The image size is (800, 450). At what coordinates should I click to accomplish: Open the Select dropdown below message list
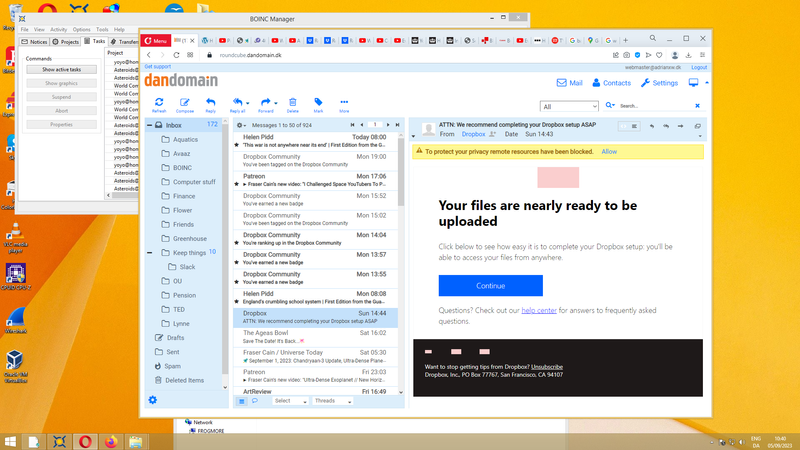coord(290,401)
